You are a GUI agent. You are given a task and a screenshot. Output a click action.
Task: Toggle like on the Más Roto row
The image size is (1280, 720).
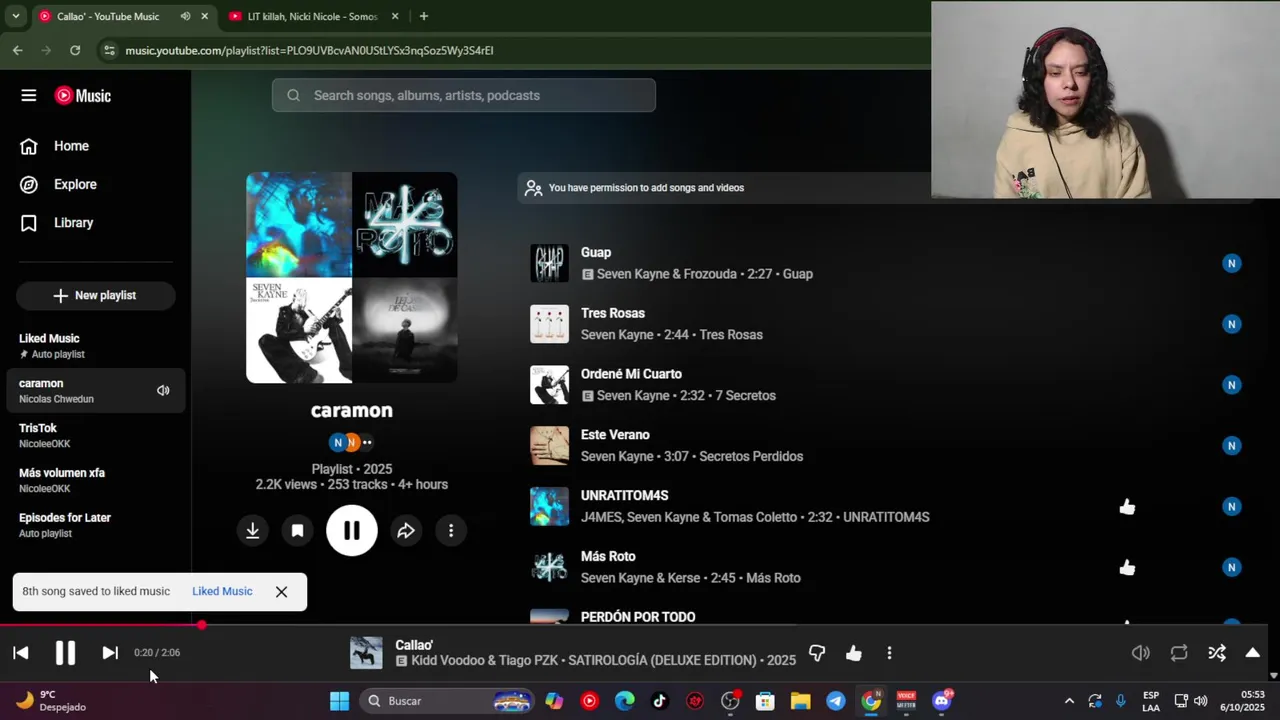[1127, 568]
